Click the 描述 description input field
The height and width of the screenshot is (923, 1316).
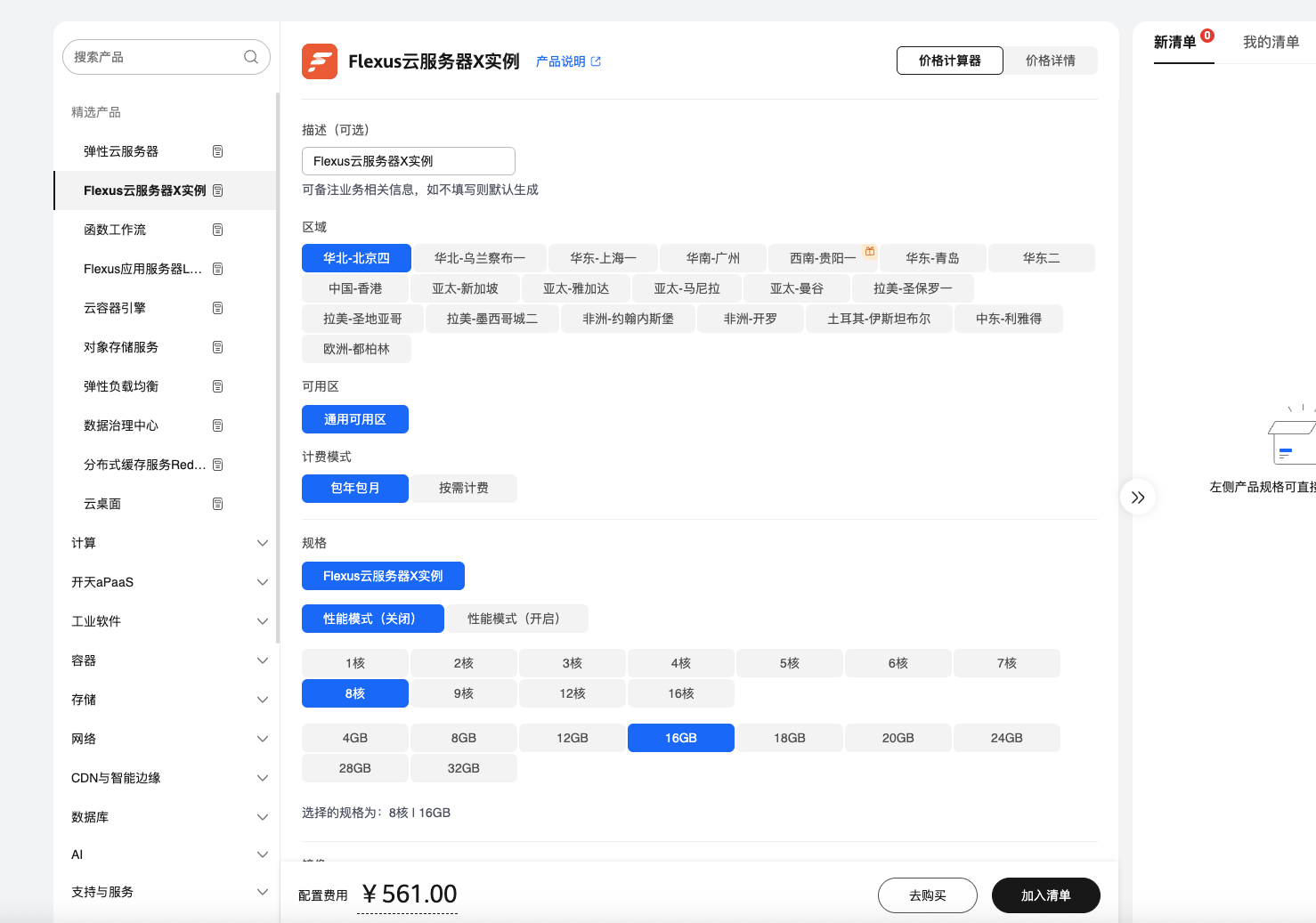pyautogui.click(x=409, y=161)
